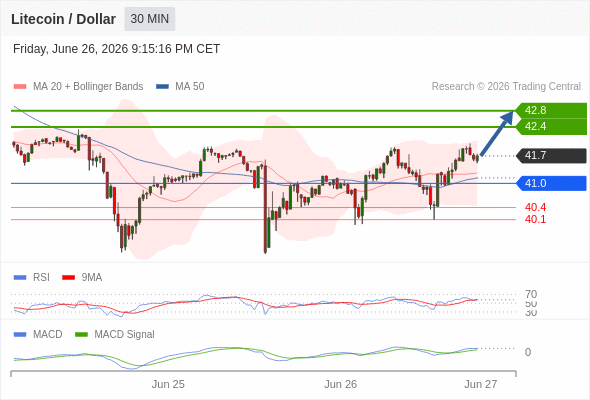Viewport: 590px width, 400px height.
Task: Click the 40.1 support level label
Action: [x=535, y=219]
